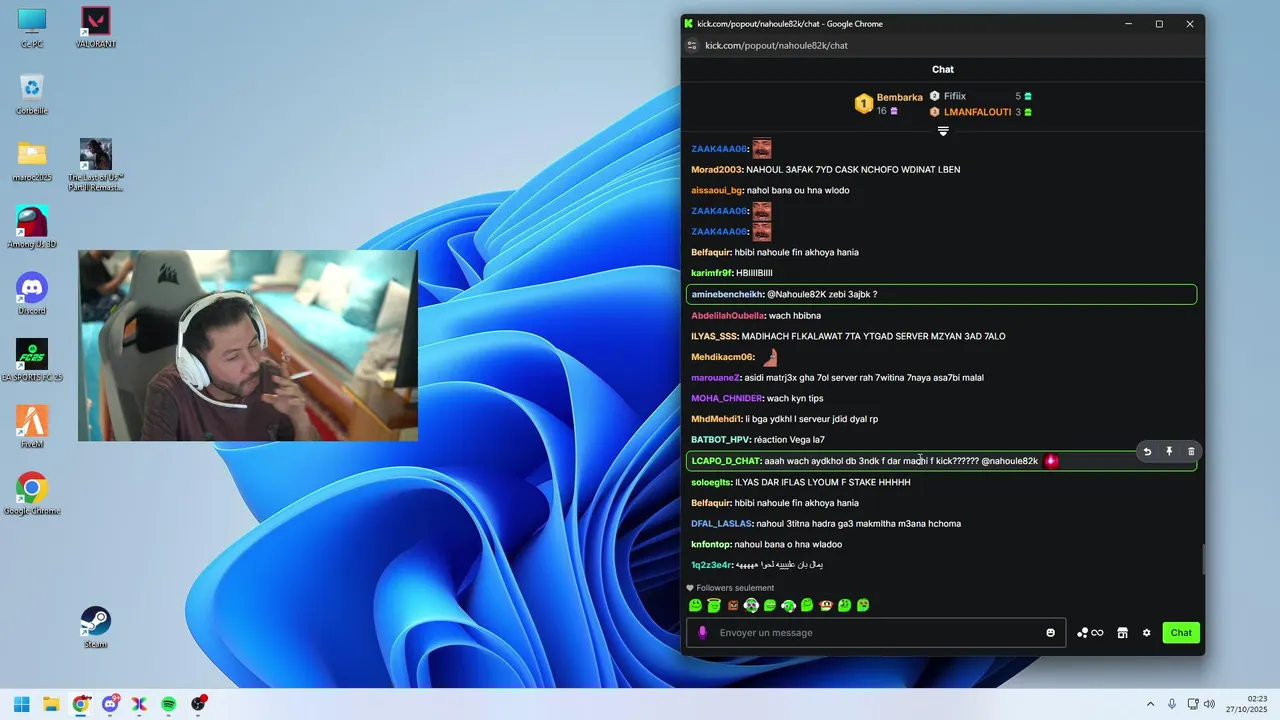Open the maroc2025 desktop folder
Screen dimensions: 1280x720
point(32,160)
